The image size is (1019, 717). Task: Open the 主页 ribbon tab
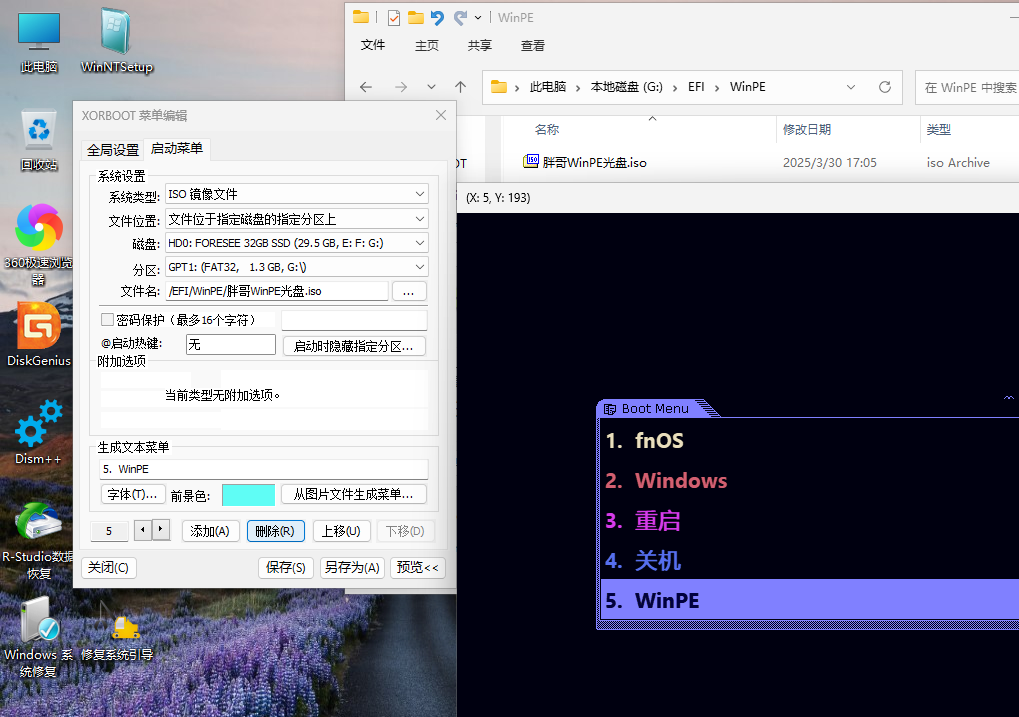(426, 45)
